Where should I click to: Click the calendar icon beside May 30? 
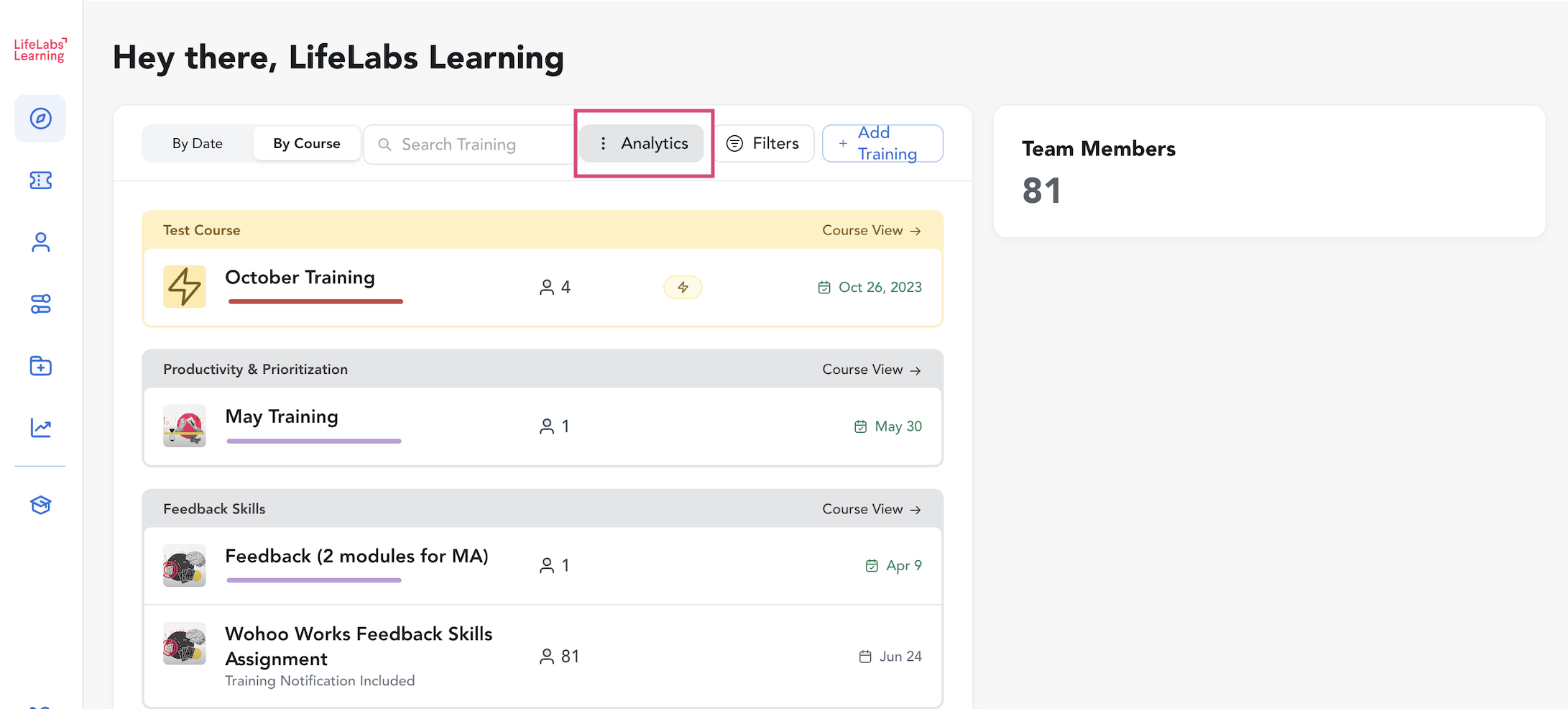coord(860,426)
